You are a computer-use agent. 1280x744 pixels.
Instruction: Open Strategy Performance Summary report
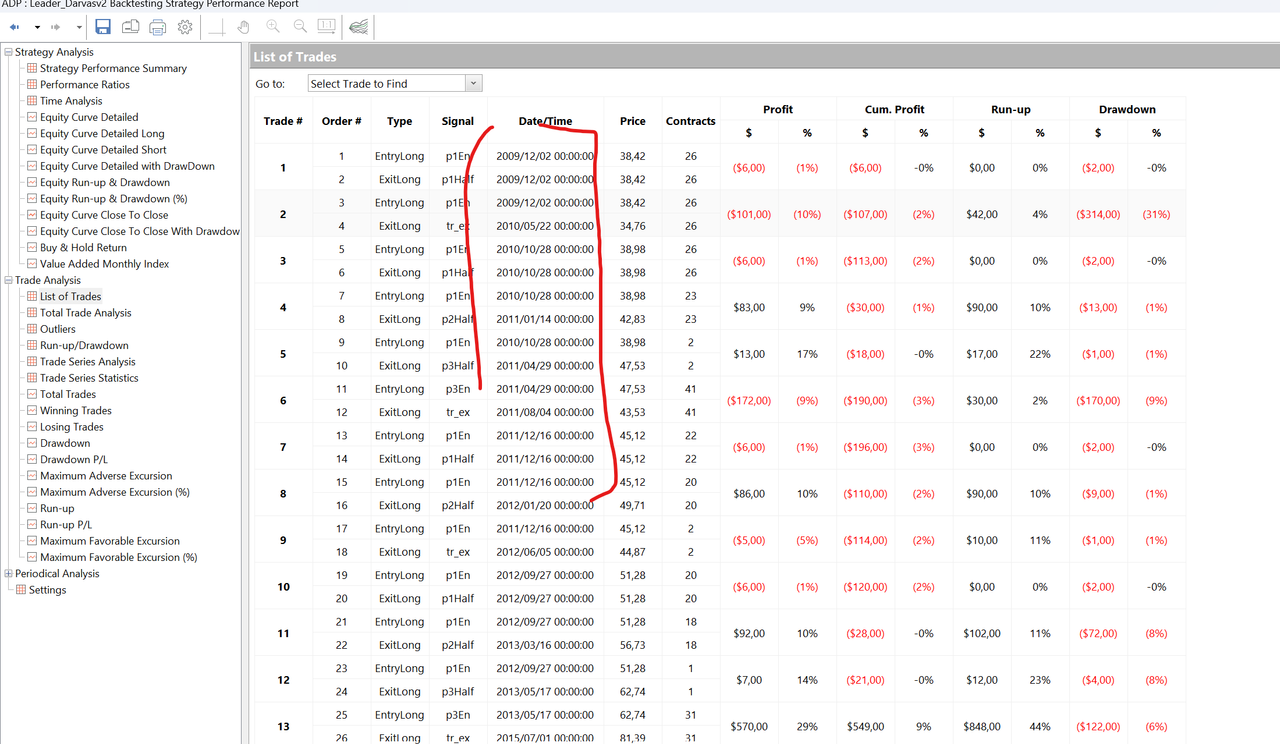coord(113,68)
